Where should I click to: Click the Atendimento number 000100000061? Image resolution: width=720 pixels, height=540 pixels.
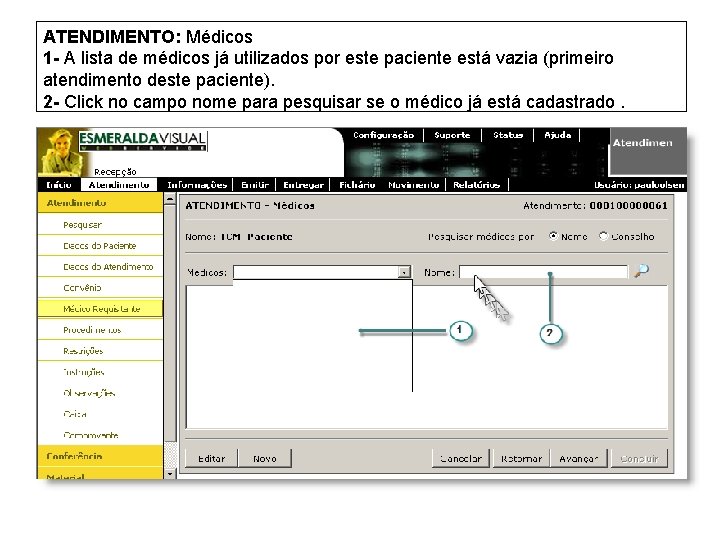pos(628,206)
